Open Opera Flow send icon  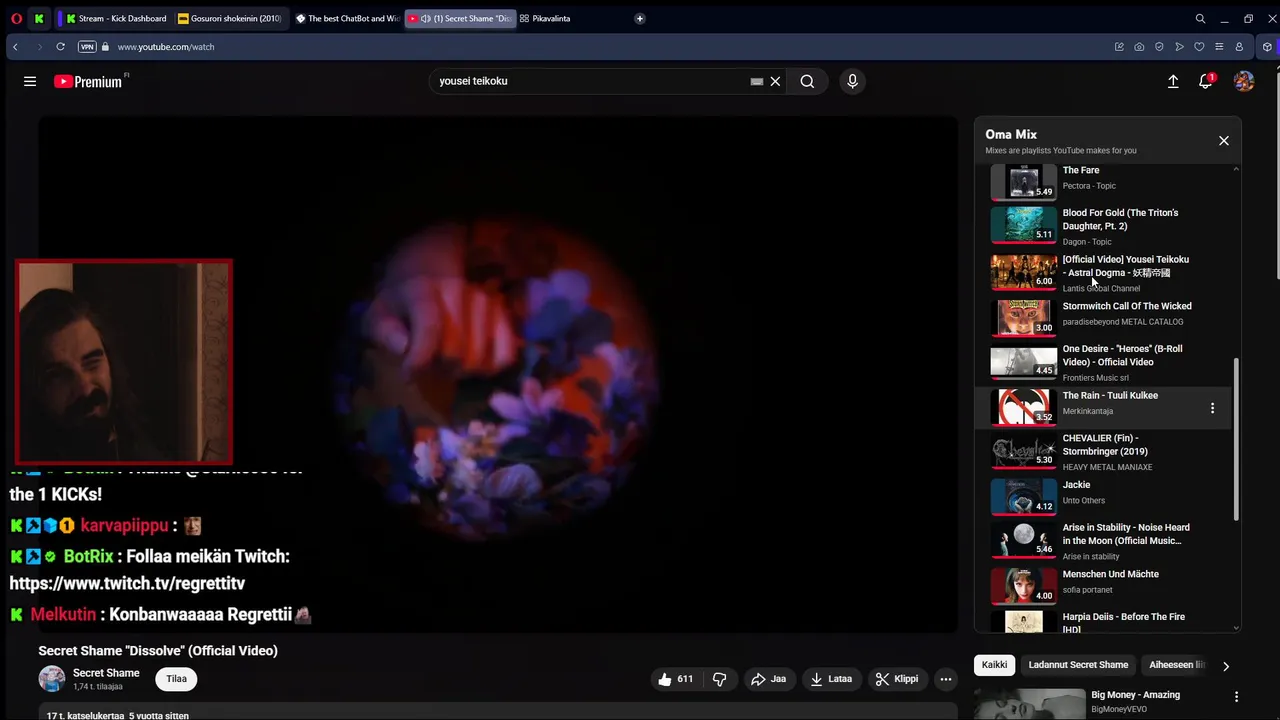[1179, 47]
